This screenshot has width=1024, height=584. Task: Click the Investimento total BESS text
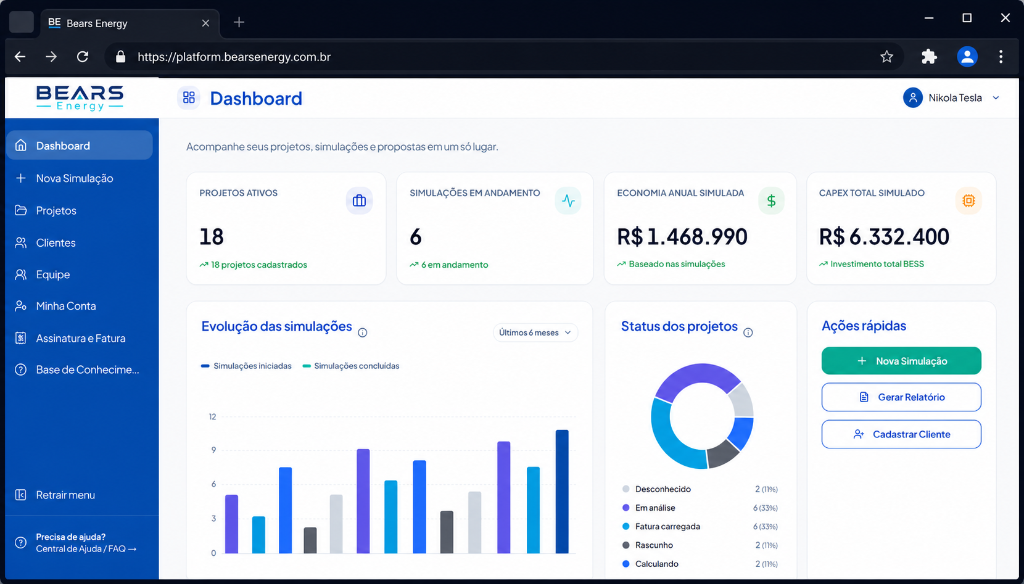pos(877,264)
